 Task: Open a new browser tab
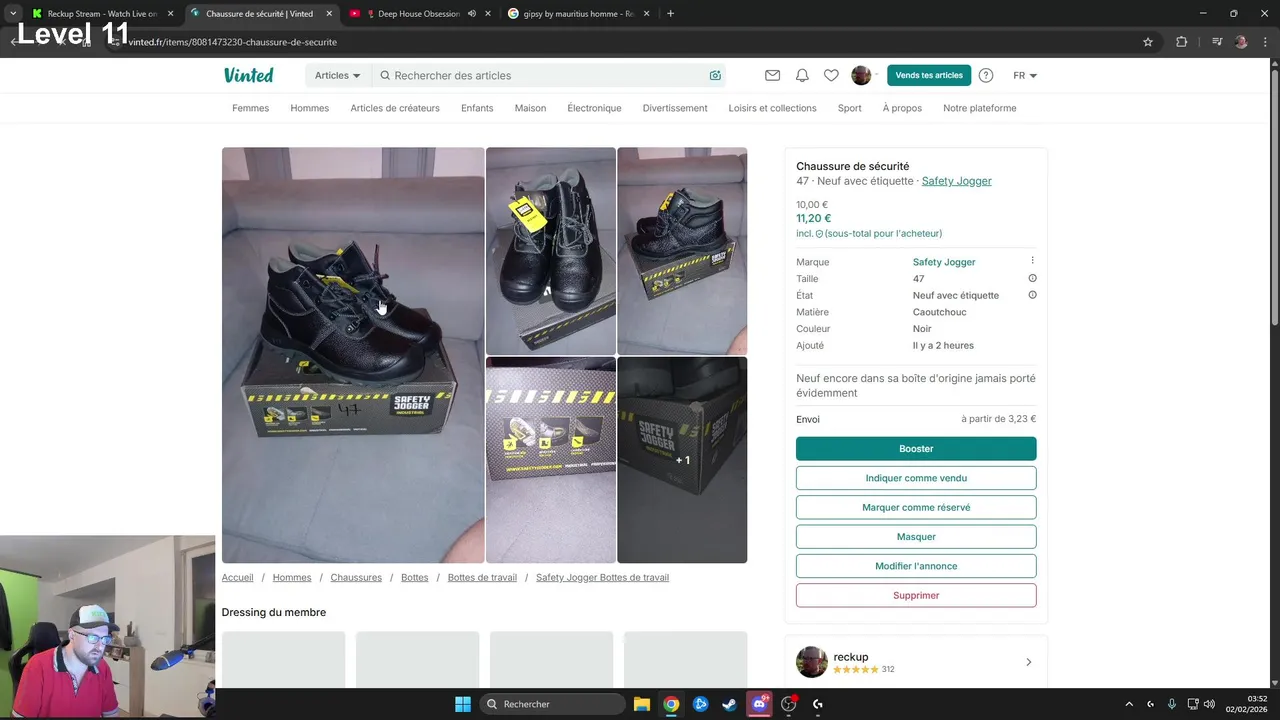coord(670,14)
